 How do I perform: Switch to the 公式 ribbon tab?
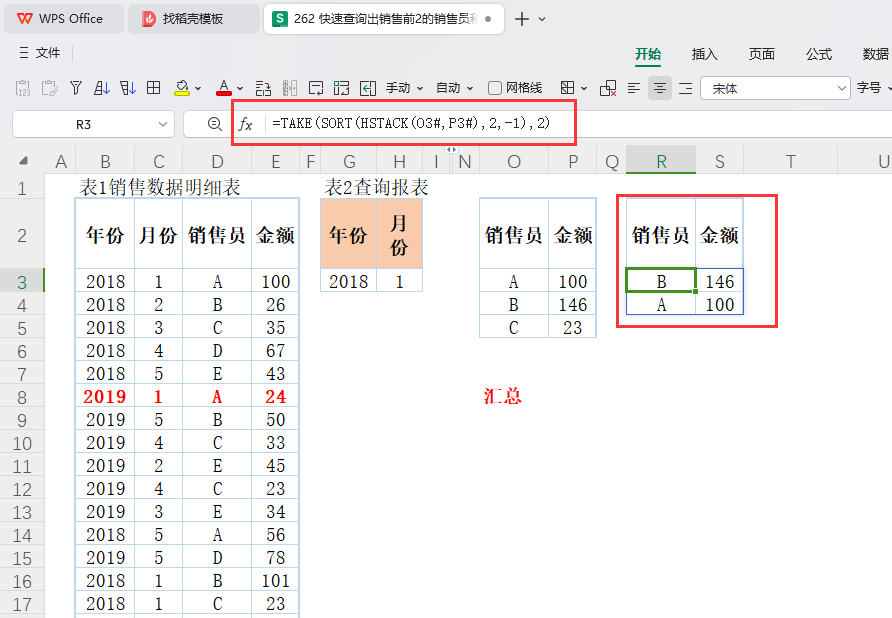click(x=819, y=54)
